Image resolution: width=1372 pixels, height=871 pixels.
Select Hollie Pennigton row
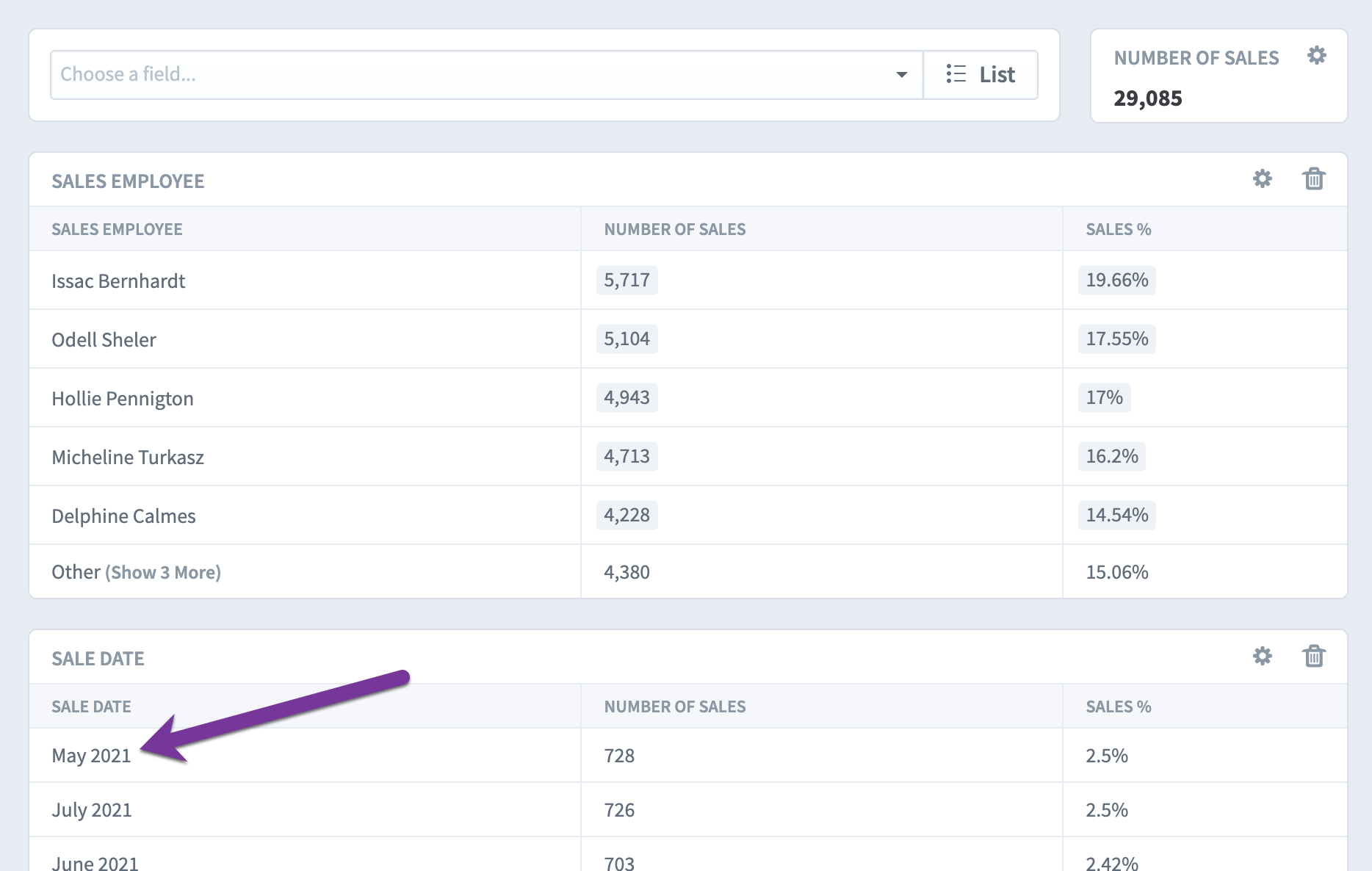tap(688, 397)
